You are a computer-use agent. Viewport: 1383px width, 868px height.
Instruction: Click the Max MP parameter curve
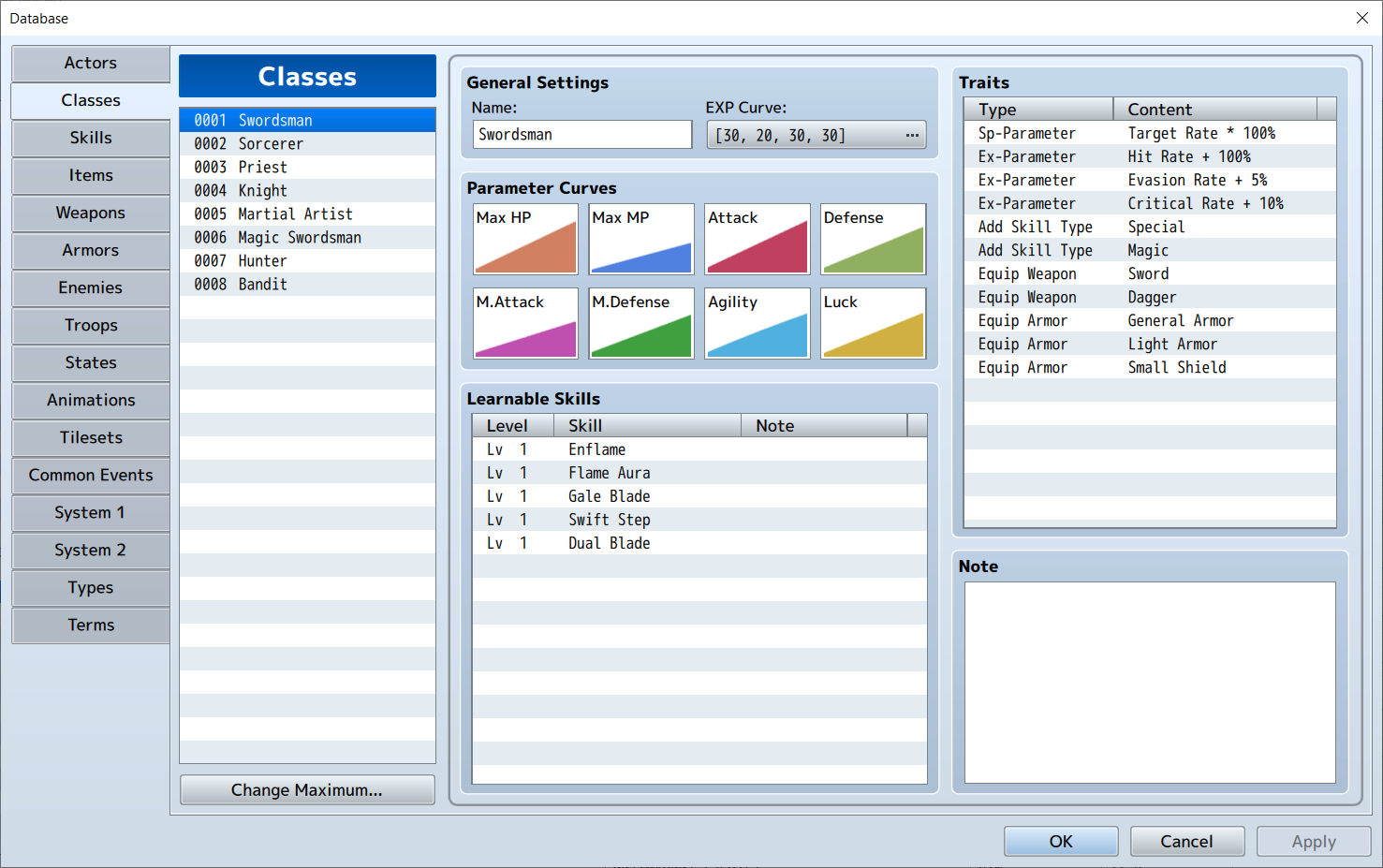point(640,240)
